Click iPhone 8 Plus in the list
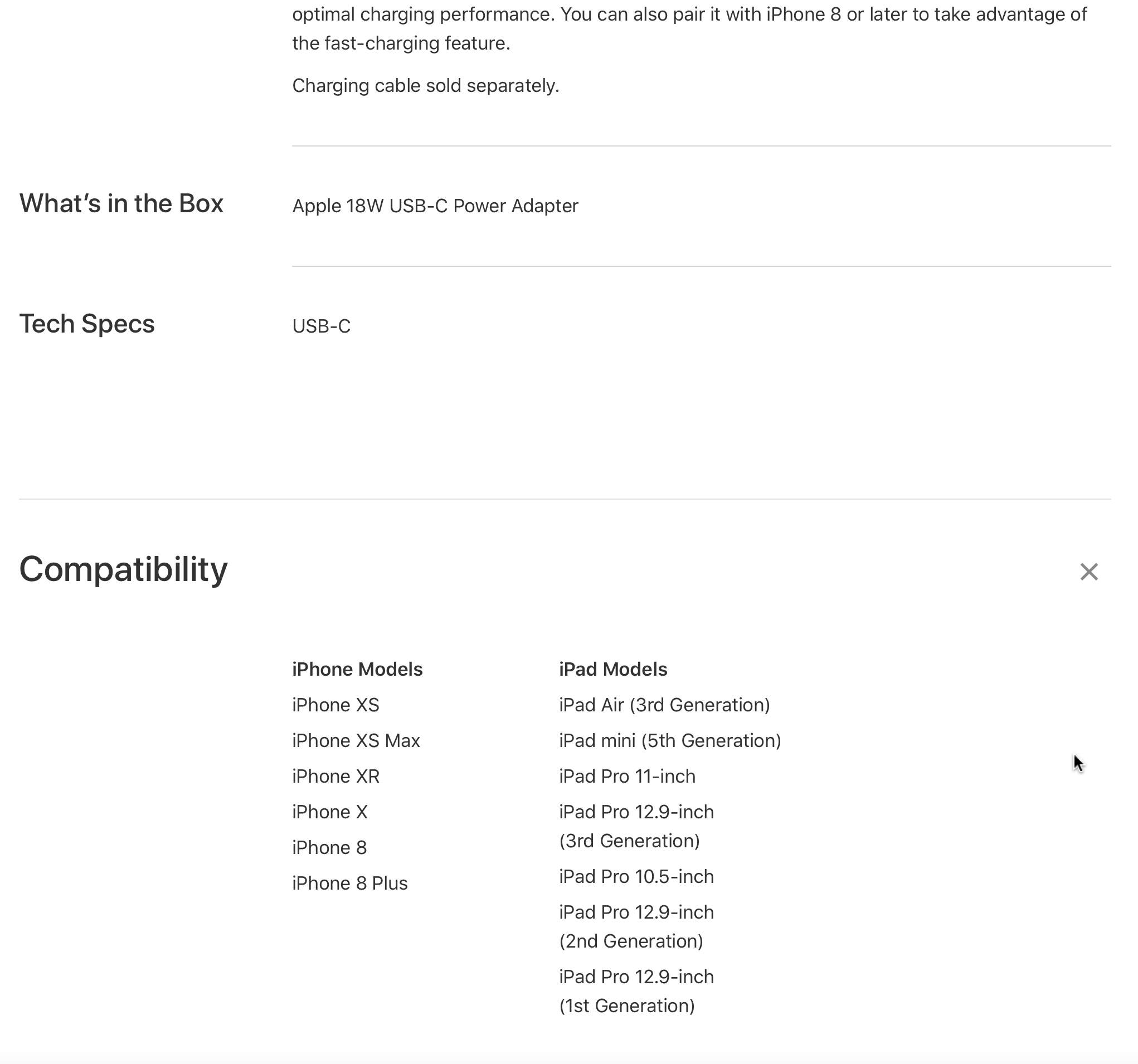1138x1064 pixels. click(x=350, y=883)
